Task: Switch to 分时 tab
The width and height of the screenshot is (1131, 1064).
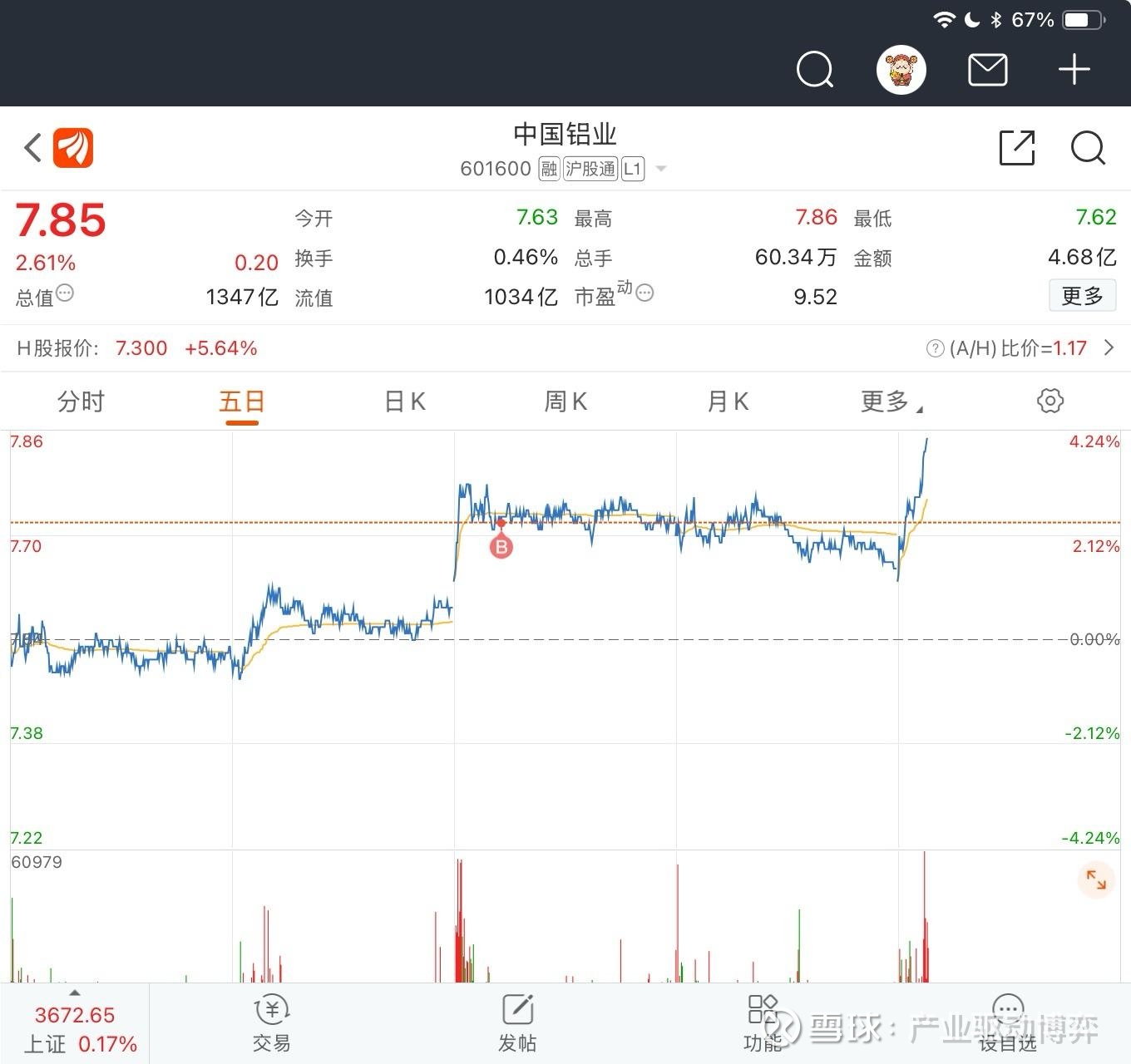Action: 81,401
